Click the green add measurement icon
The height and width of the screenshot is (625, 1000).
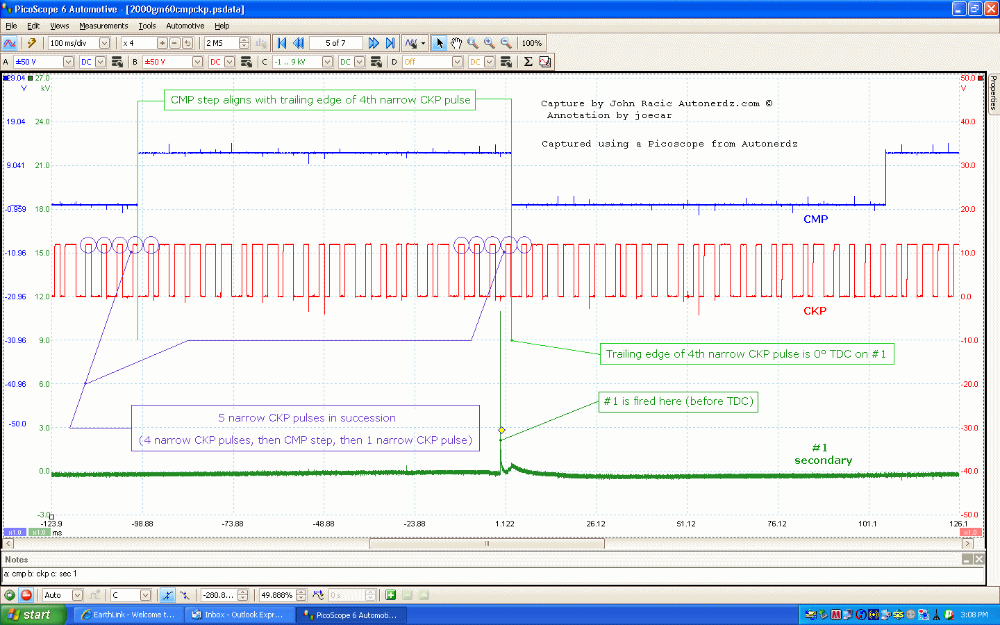coord(392,594)
